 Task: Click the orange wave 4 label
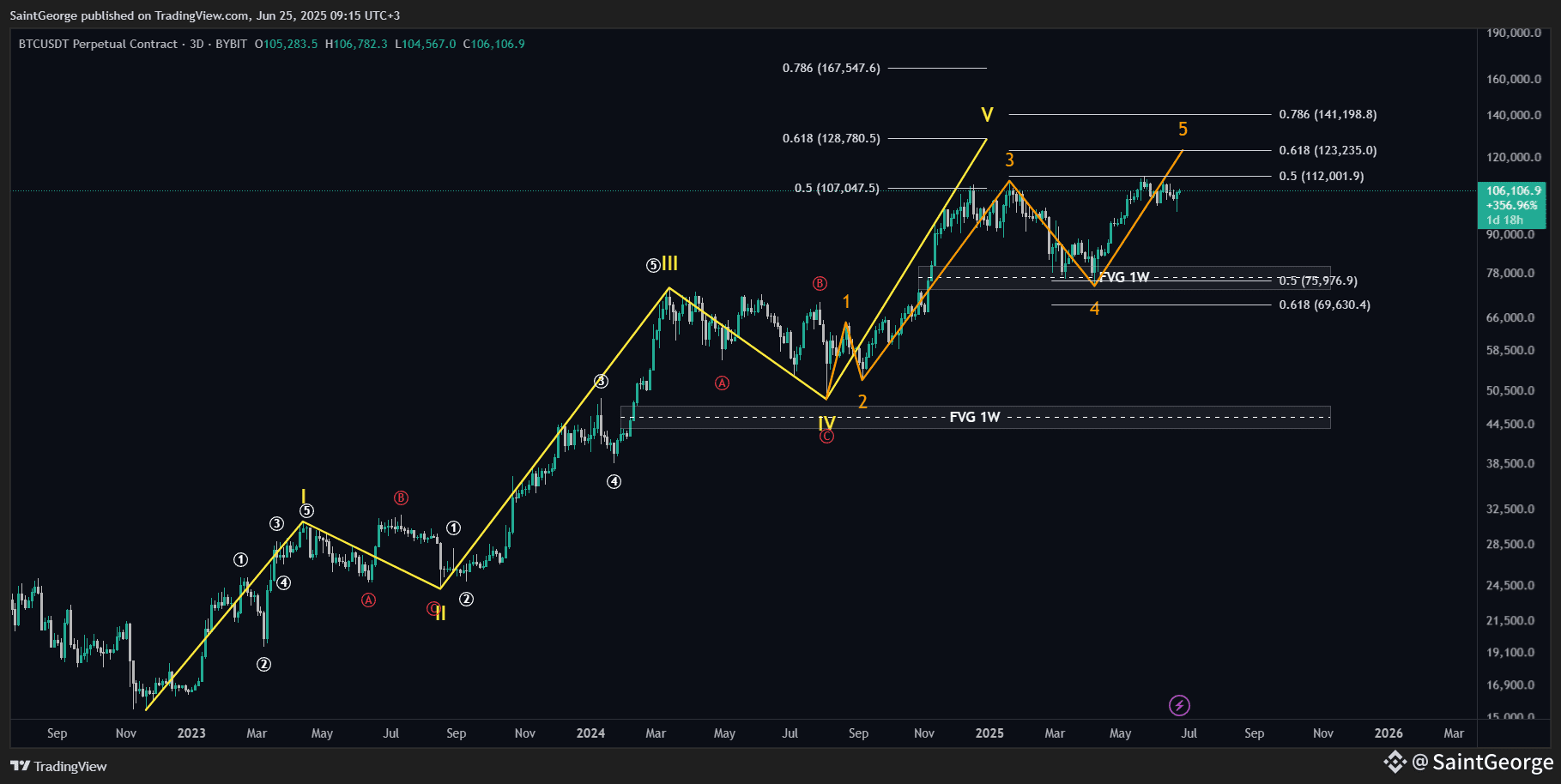[x=1094, y=309]
